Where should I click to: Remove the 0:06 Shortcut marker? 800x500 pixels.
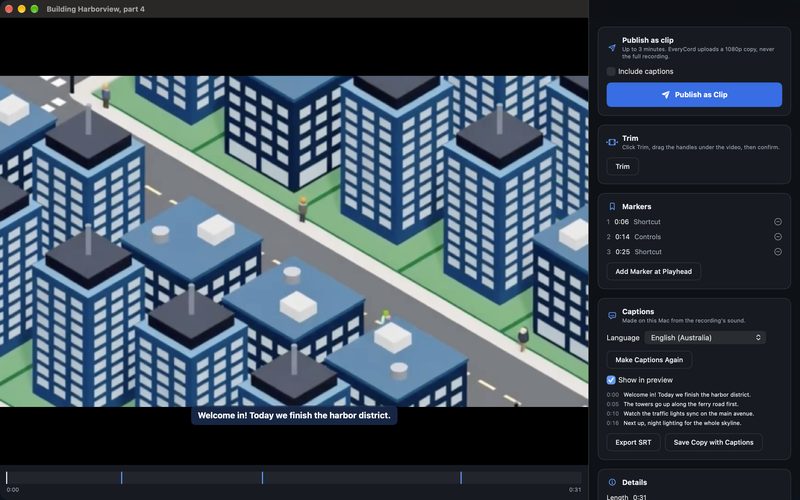tap(778, 222)
